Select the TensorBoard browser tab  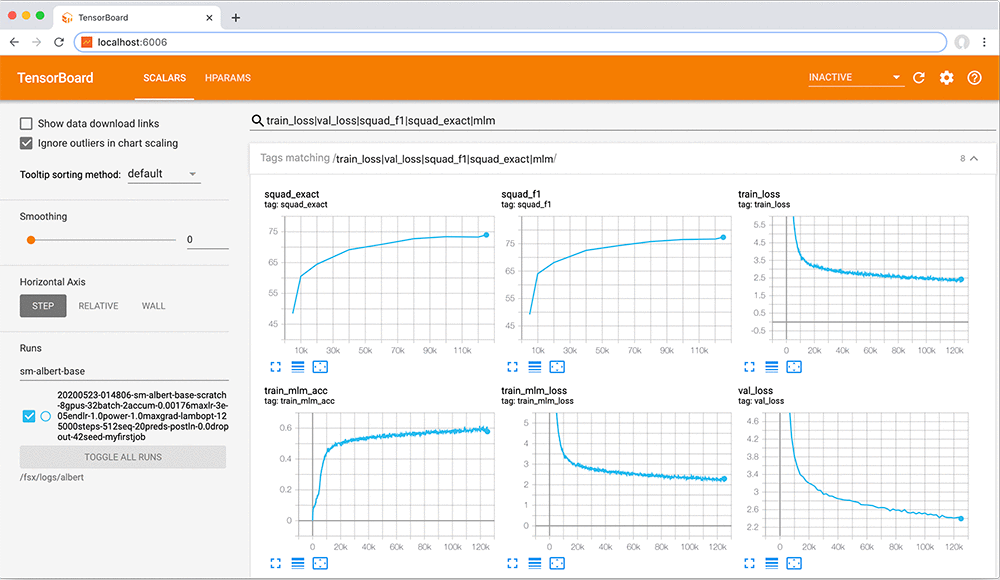tap(137, 18)
